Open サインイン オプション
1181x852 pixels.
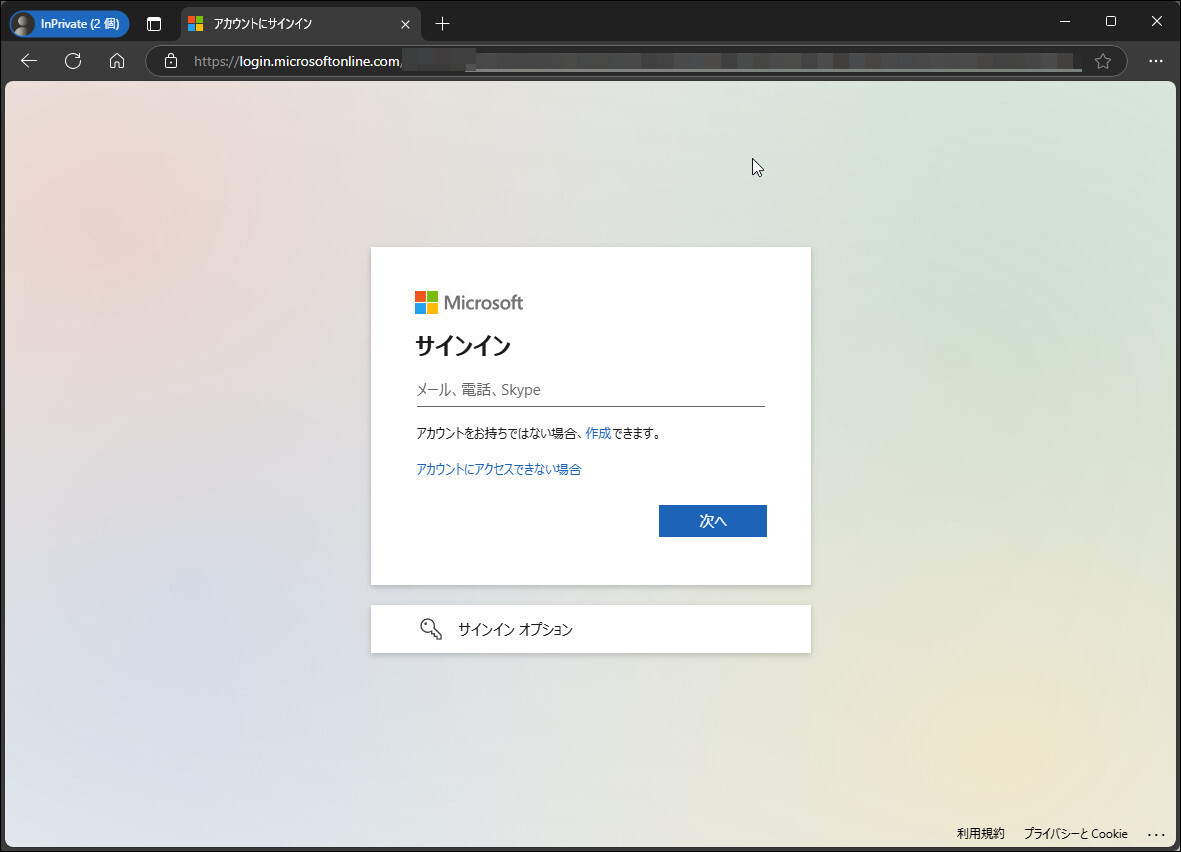tap(590, 629)
